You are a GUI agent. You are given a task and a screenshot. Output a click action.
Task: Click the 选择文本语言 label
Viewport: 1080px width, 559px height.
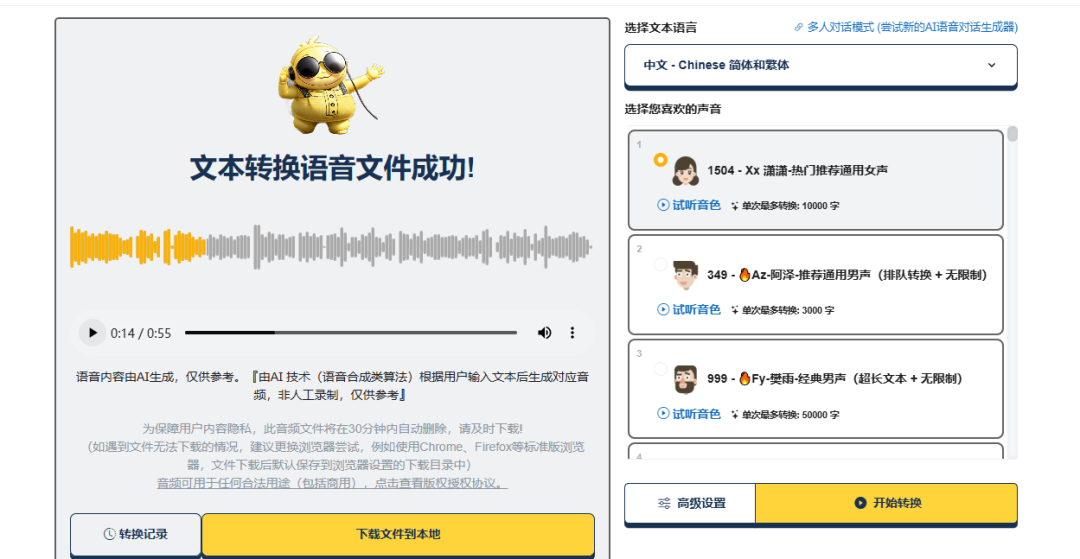(x=661, y=28)
